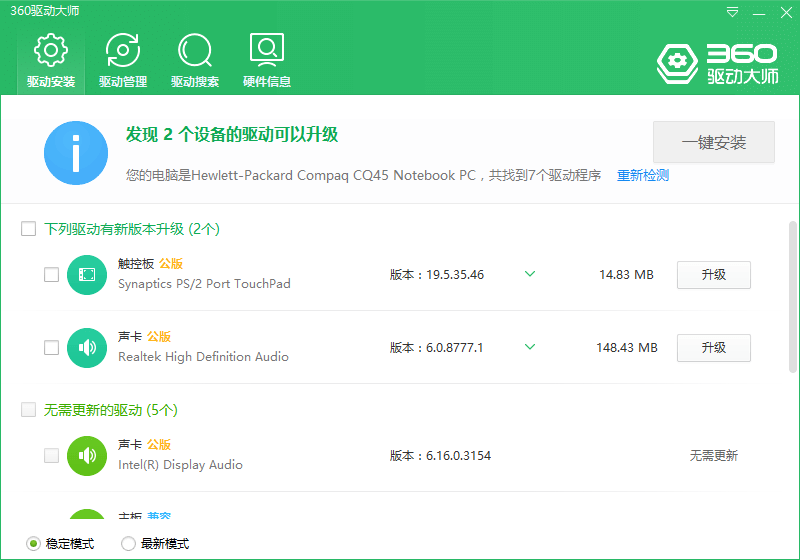Check the Realtek High Definition Audio checkbox

point(52,348)
